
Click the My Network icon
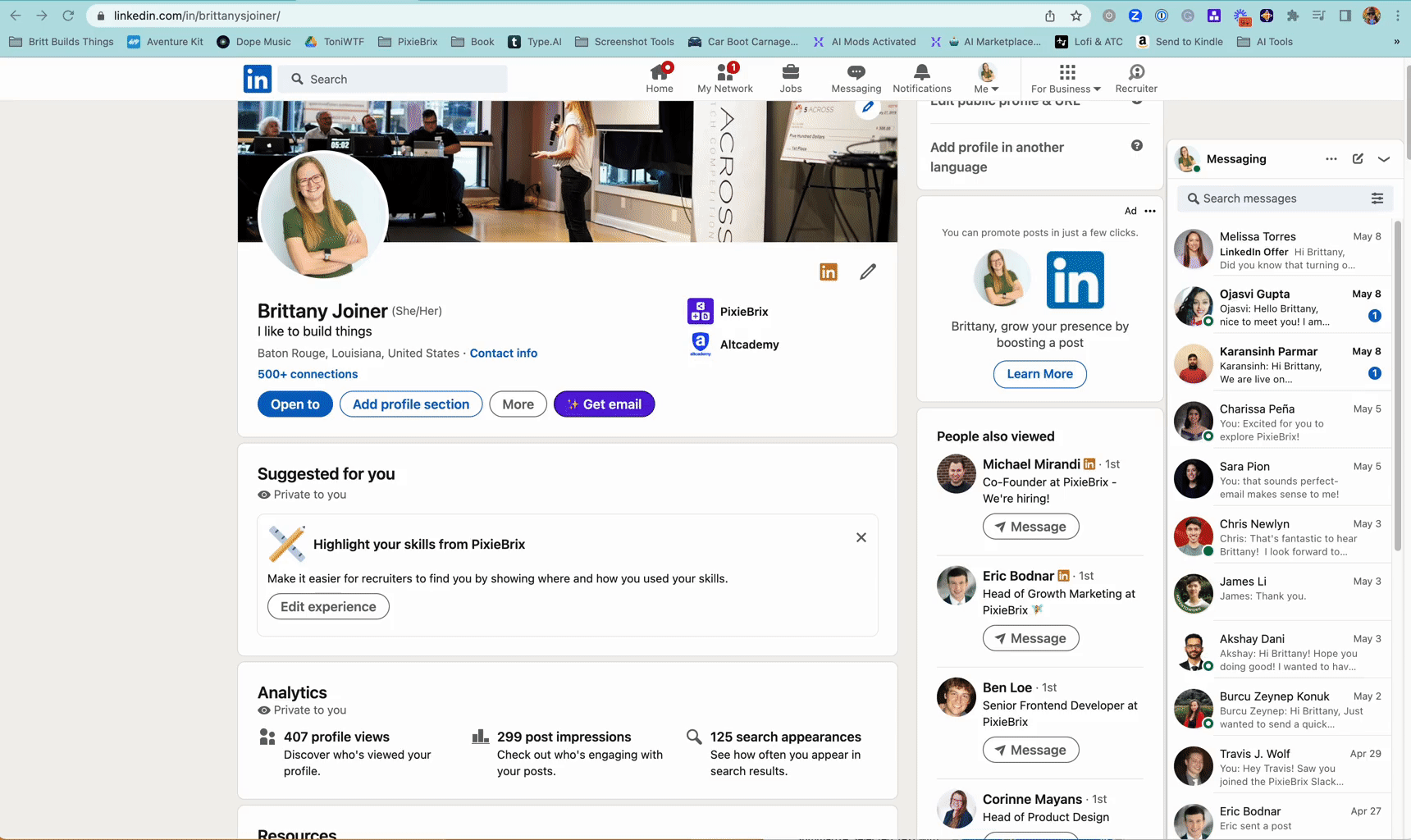coord(724,72)
